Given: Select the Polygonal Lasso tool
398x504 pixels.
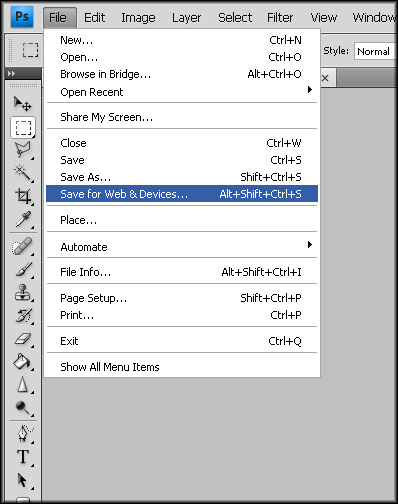Looking at the screenshot, I should pyautogui.click(x=23, y=150).
